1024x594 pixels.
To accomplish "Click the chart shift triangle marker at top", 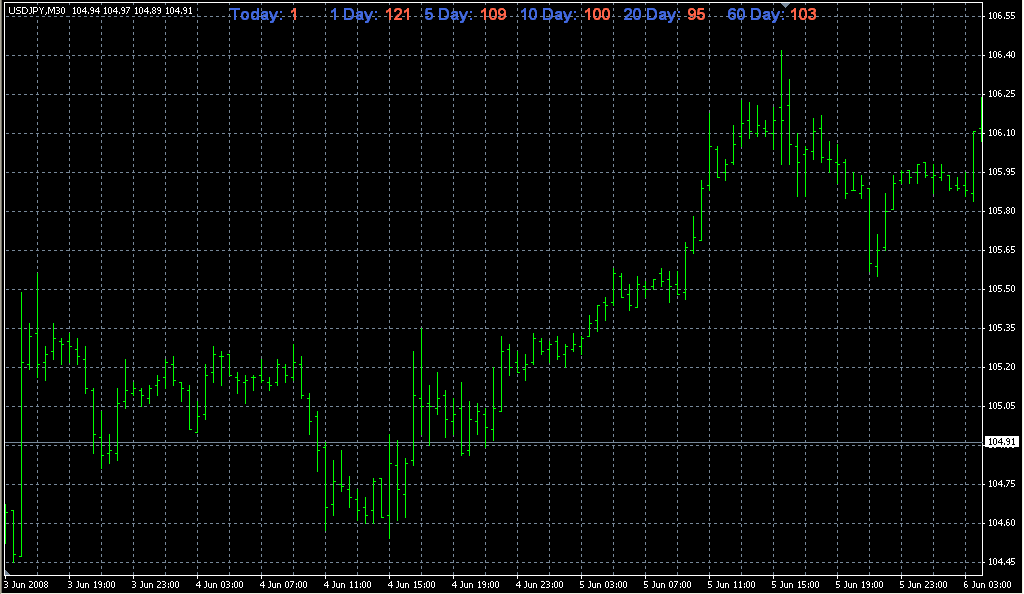I will coord(786,5).
